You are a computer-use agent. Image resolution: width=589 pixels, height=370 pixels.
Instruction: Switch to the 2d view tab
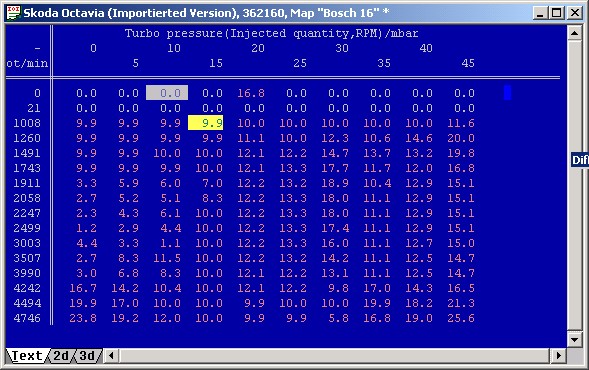pyautogui.click(x=61, y=356)
